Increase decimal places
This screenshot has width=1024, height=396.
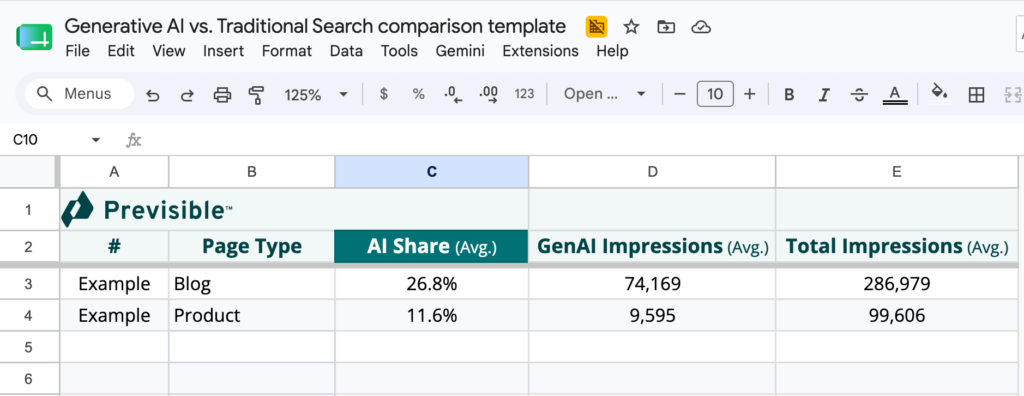pyautogui.click(x=488, y=95)
